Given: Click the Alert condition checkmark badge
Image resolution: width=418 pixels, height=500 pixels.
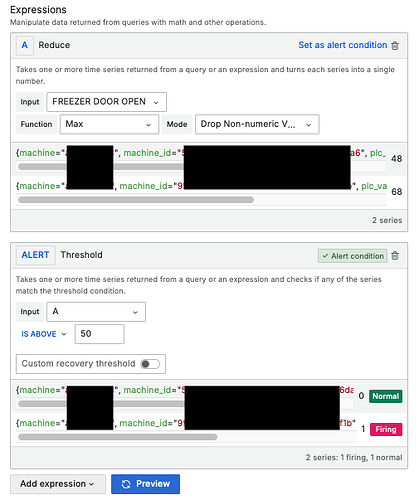Looking at the screenshot, I should pos(353,256).
